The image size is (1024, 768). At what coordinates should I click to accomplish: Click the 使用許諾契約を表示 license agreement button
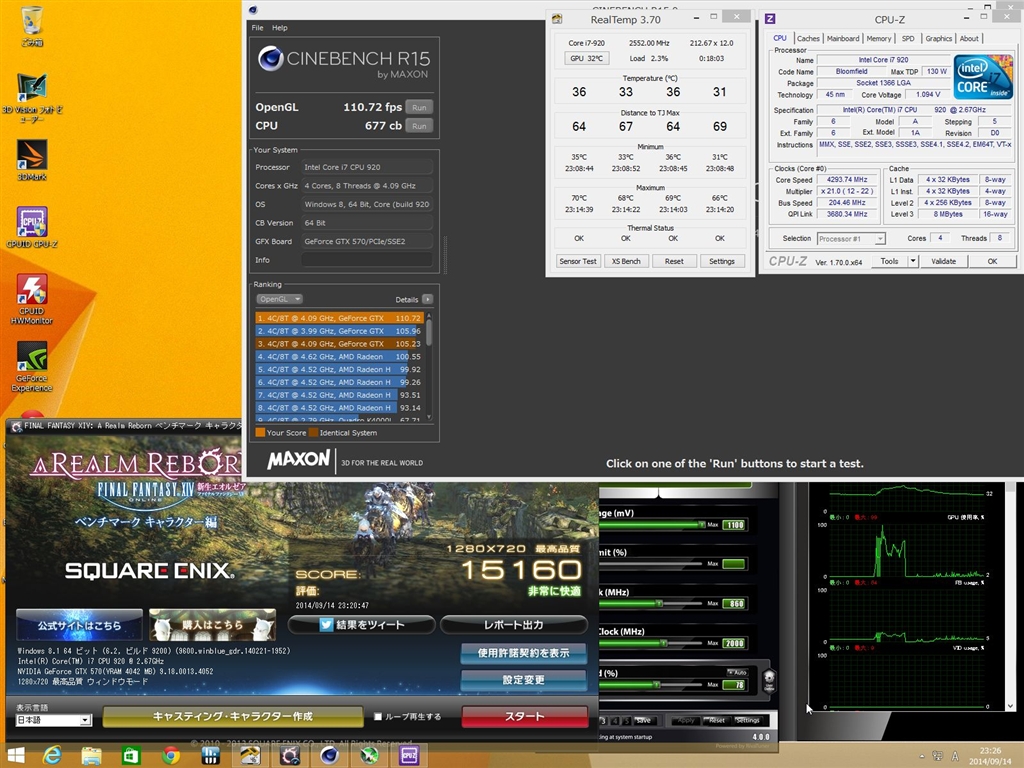pyautogui.click(x=523, y=653)
